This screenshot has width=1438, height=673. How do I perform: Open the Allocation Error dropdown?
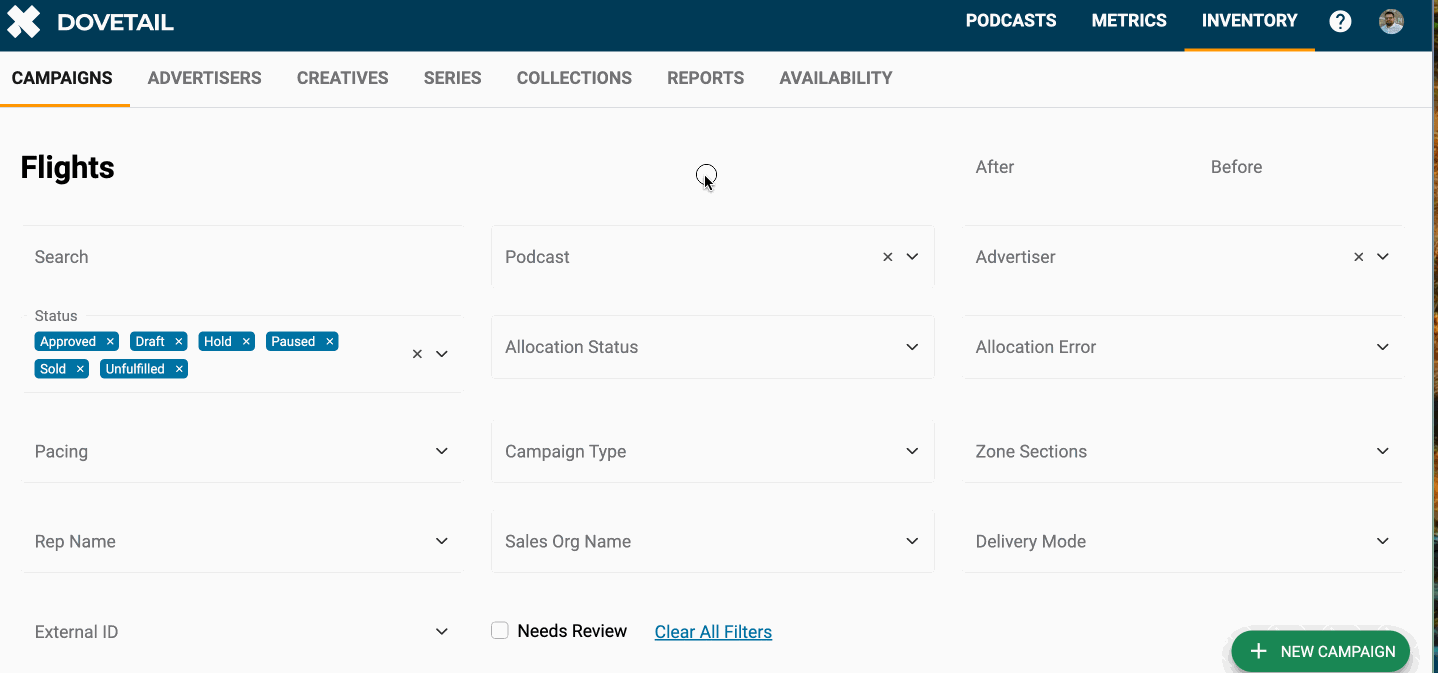pos(1183,347)
